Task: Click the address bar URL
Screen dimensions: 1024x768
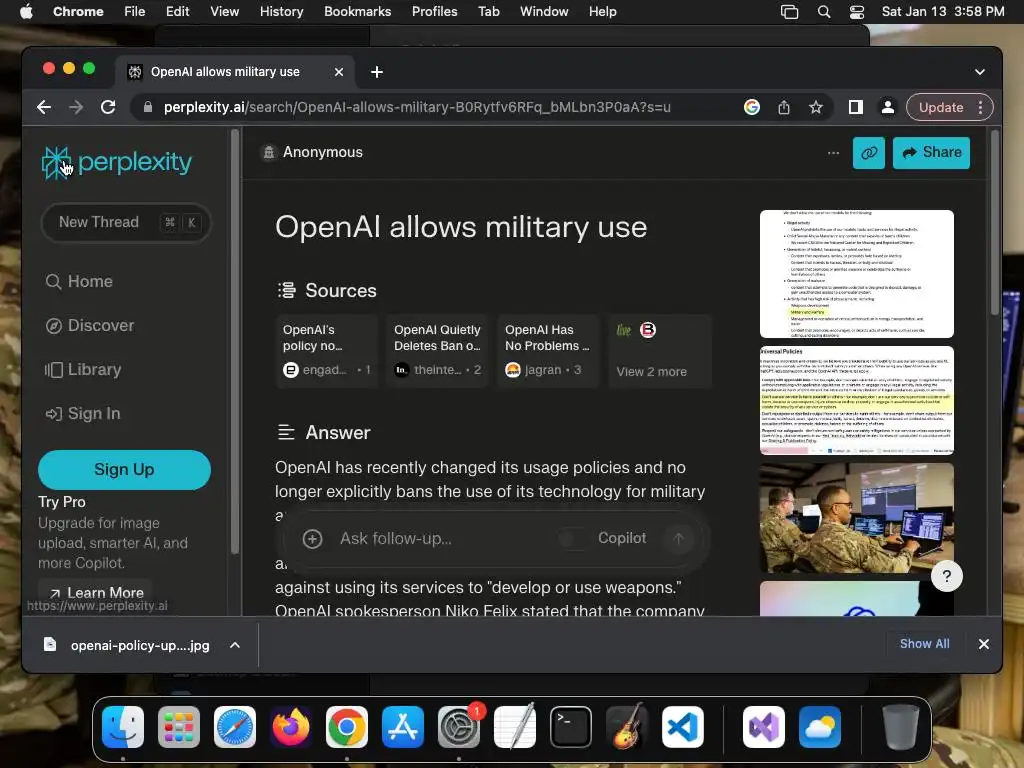Action: coord(417,107)
